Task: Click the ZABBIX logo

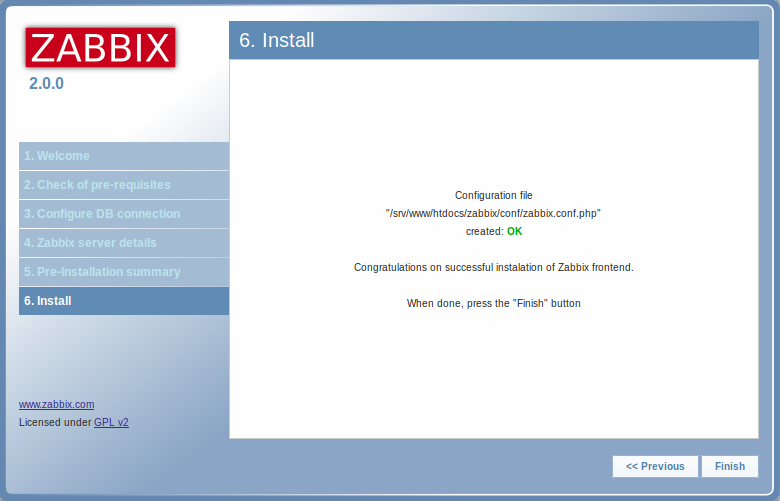Action: click(x=100, y=47)
